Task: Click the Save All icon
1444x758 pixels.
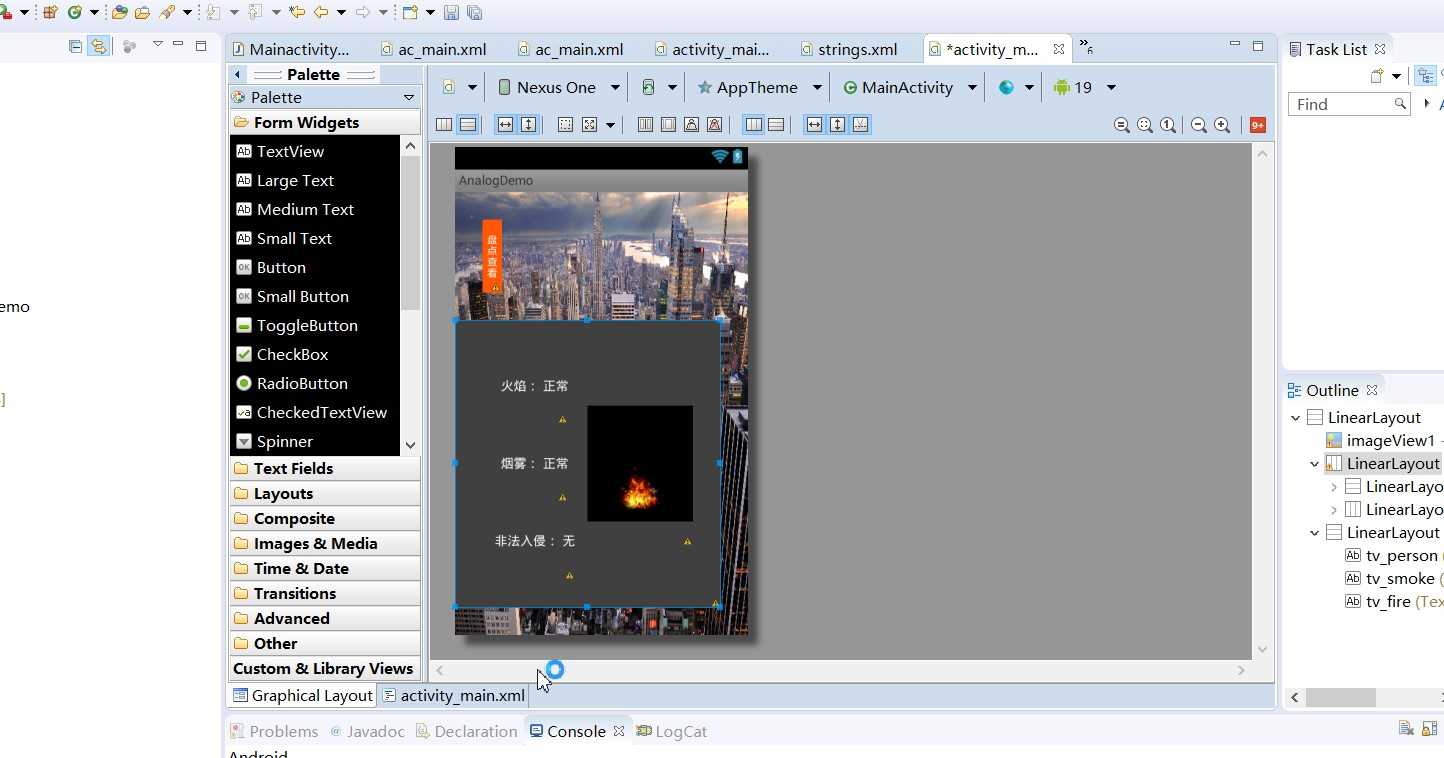Action: pos(475,13)
